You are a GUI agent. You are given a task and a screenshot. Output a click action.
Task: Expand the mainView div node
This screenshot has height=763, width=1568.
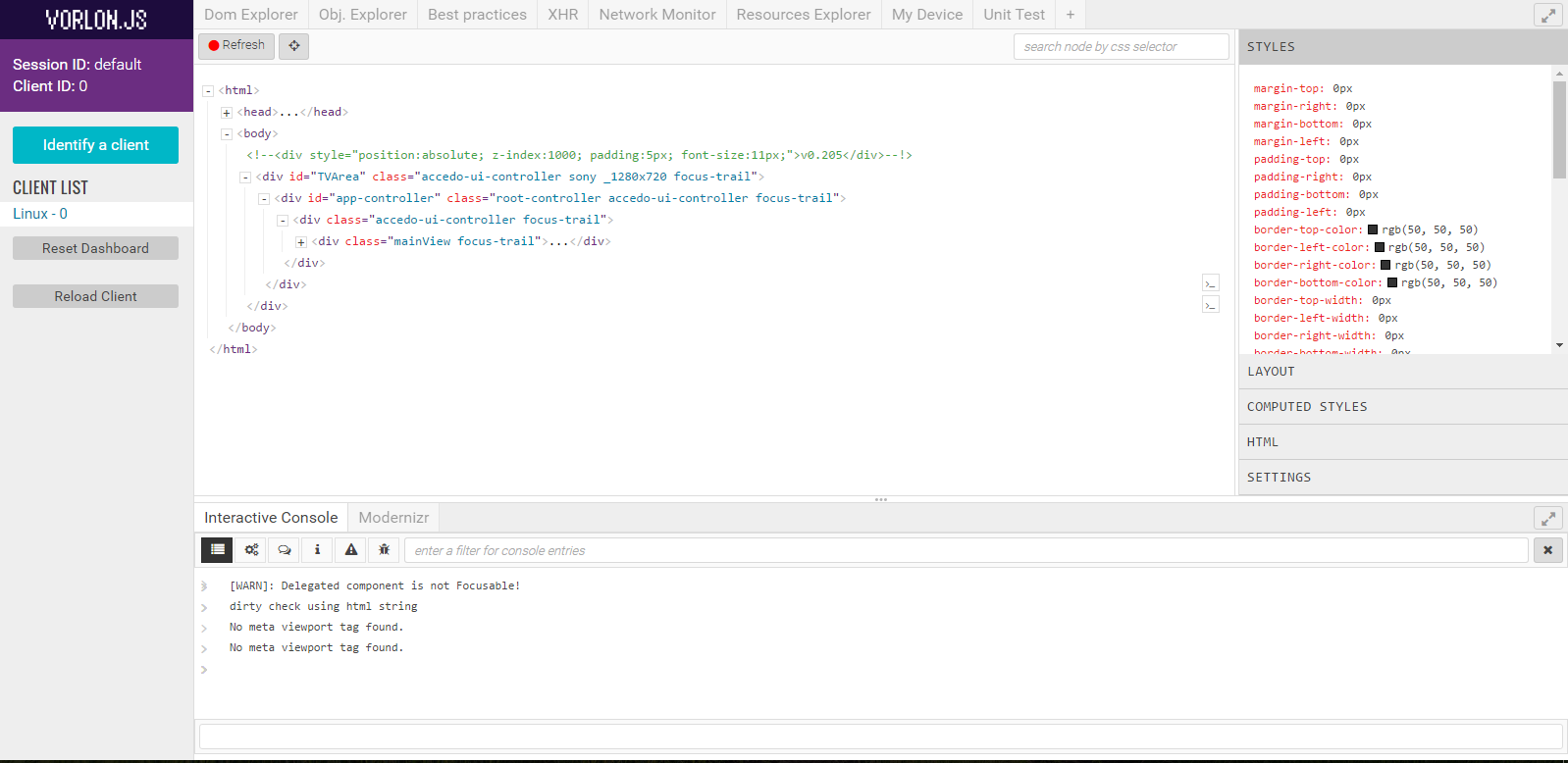(x=301, y=242)
